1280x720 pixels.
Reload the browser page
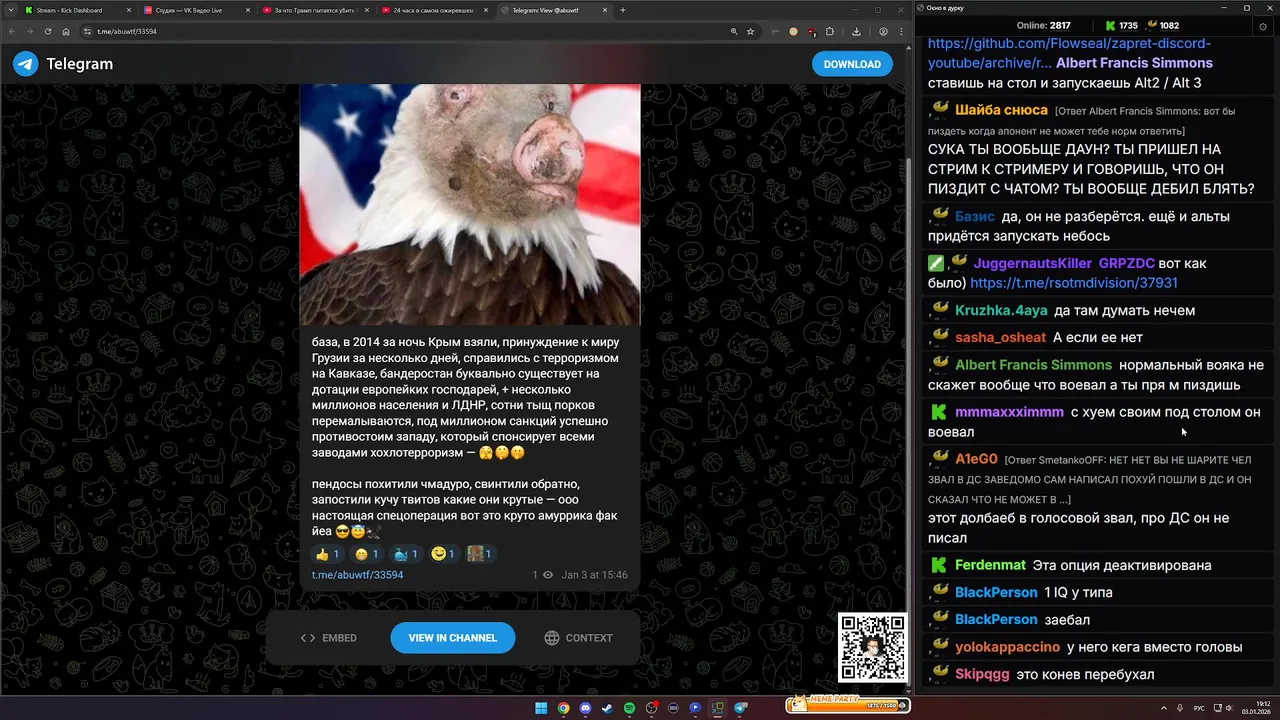click(48, 31)
